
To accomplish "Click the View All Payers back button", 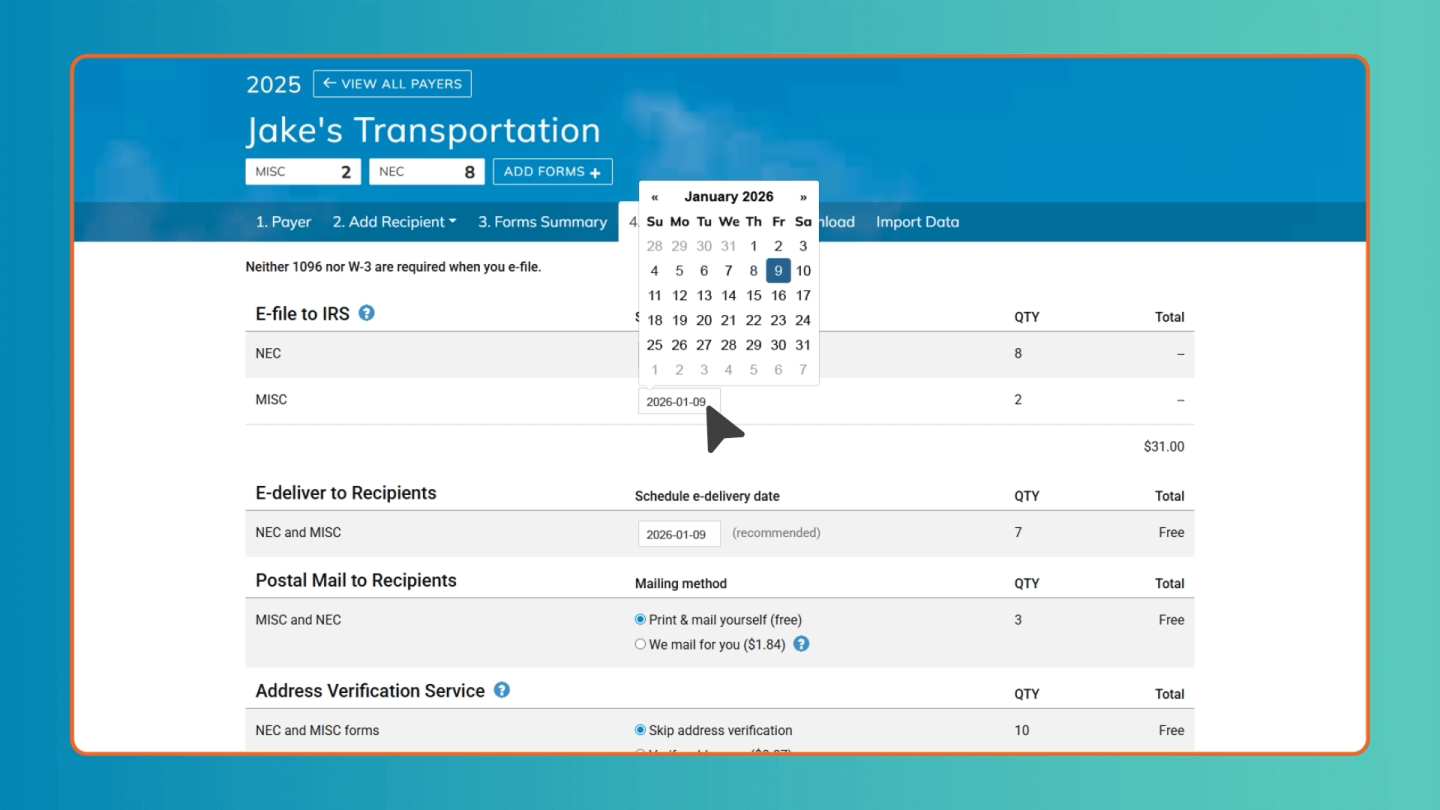I will [392, 83].
